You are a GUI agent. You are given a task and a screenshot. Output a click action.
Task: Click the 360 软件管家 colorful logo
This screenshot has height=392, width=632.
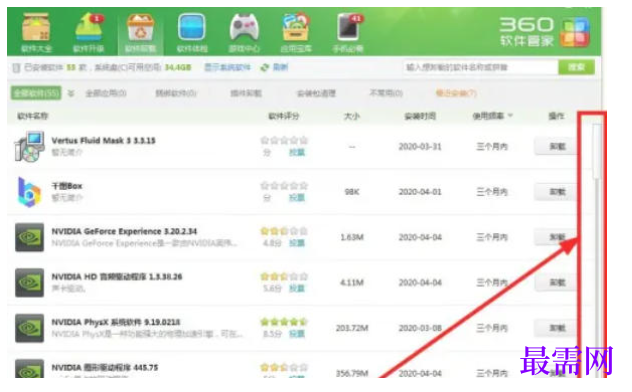tap(576, 32)
